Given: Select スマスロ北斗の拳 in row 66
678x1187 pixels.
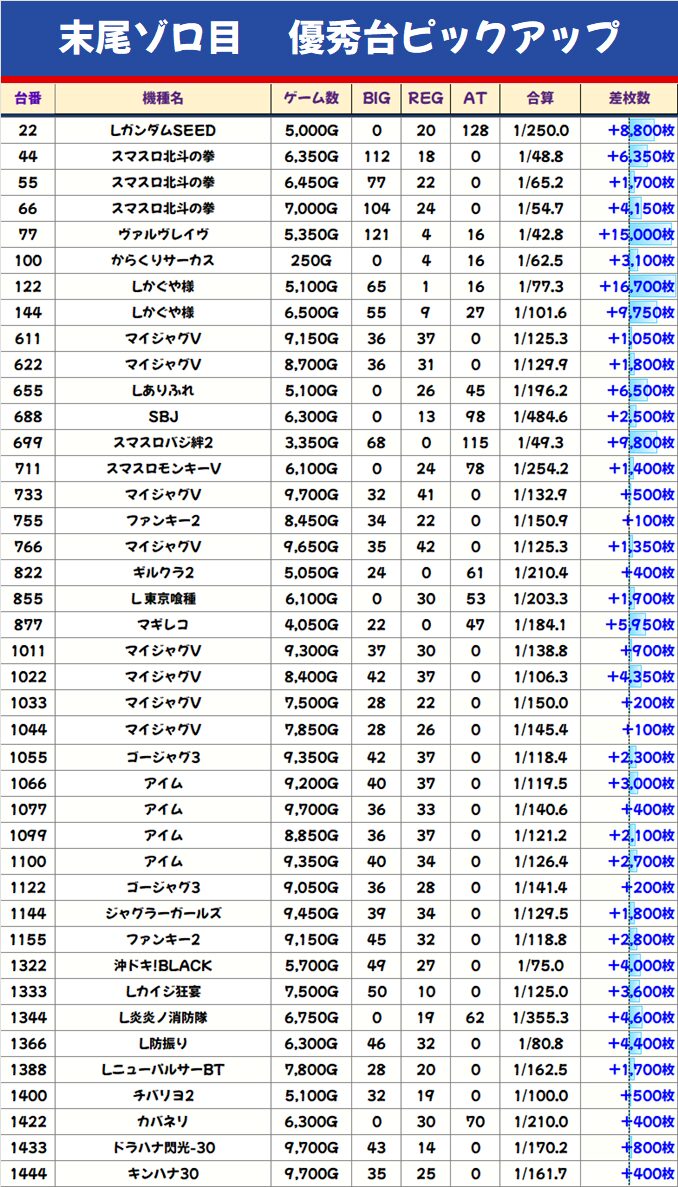Looking at the screenshot, I should coord(163,209).
